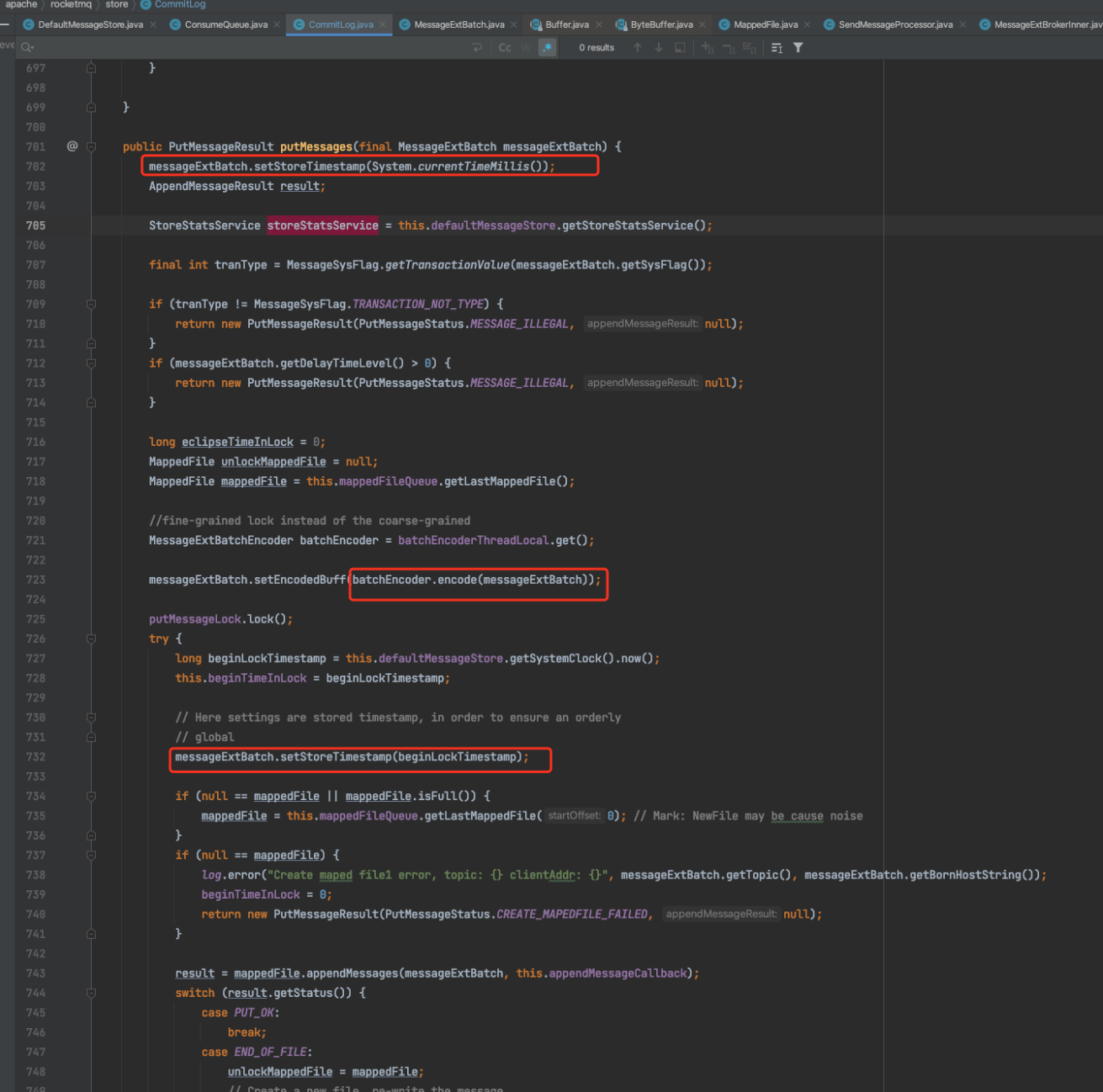Collapse the switch statement fold at line 744

[x=92, y=993]
